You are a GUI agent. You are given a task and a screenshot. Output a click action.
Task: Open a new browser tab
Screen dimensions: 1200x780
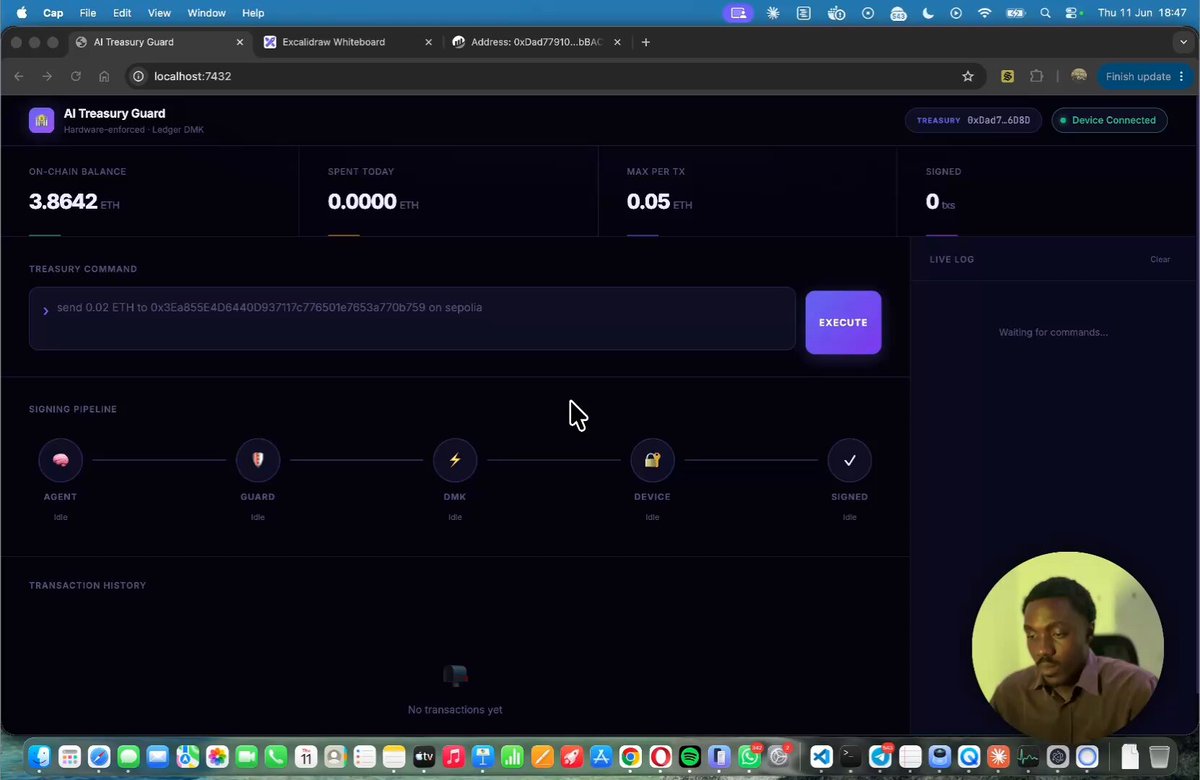pyautogui.click(x=646, y=42)
